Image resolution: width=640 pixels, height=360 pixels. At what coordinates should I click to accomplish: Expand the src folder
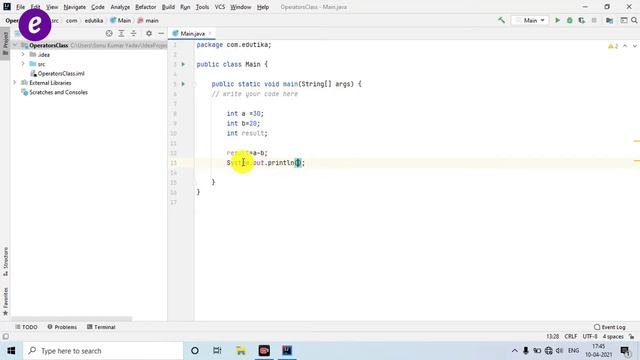point(23,64)
